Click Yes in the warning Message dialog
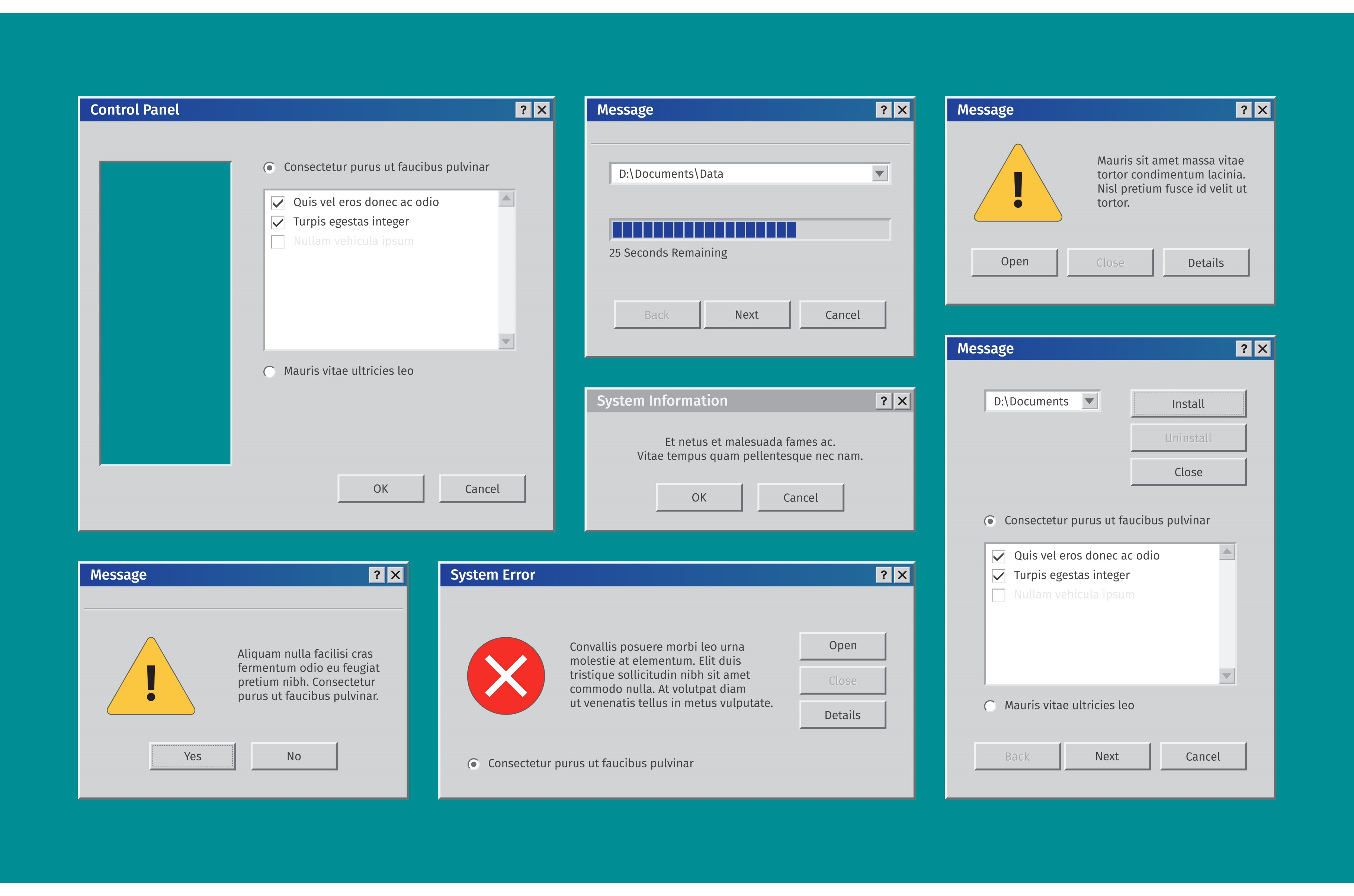Image resolution: width=1354 pixels, height=896 pixels. coord(193,757)
